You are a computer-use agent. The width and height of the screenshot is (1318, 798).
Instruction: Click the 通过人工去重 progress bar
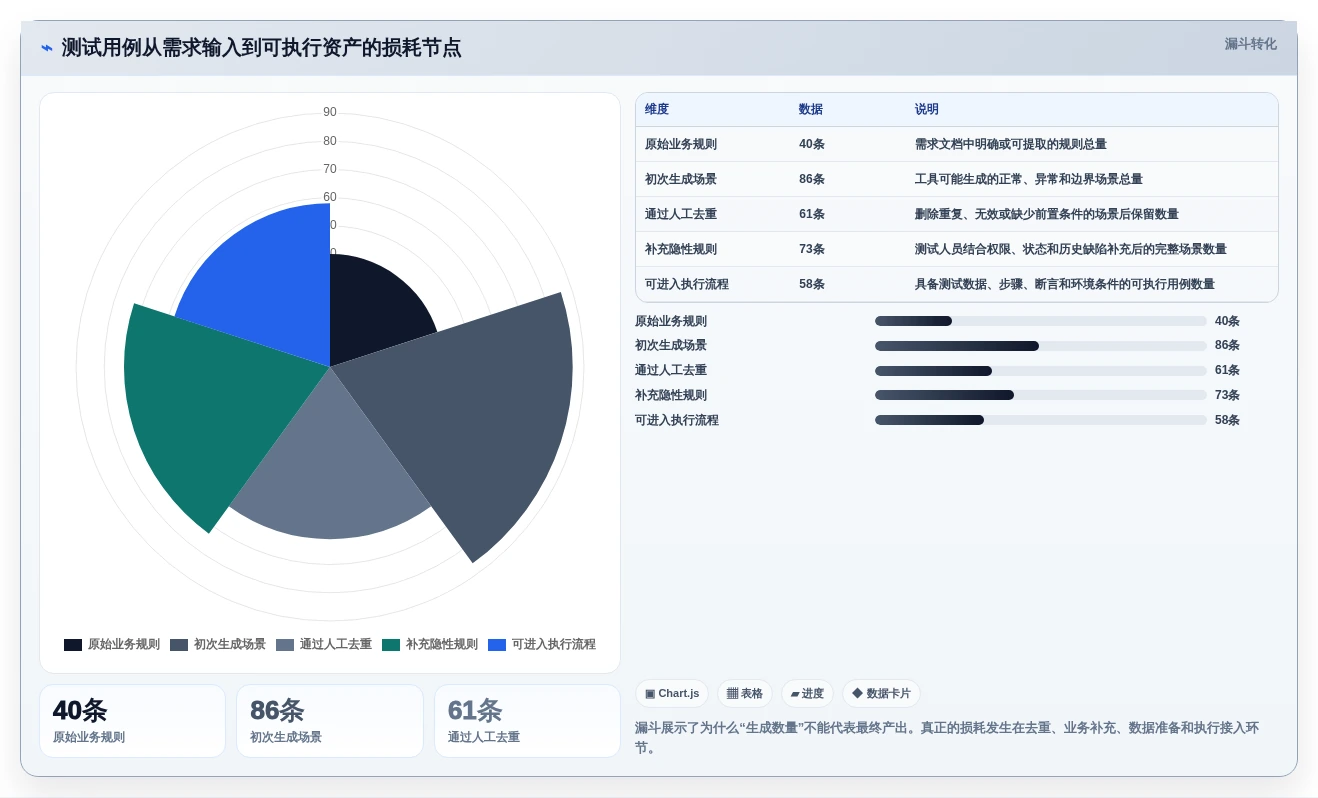click(x=1040, y=371)
